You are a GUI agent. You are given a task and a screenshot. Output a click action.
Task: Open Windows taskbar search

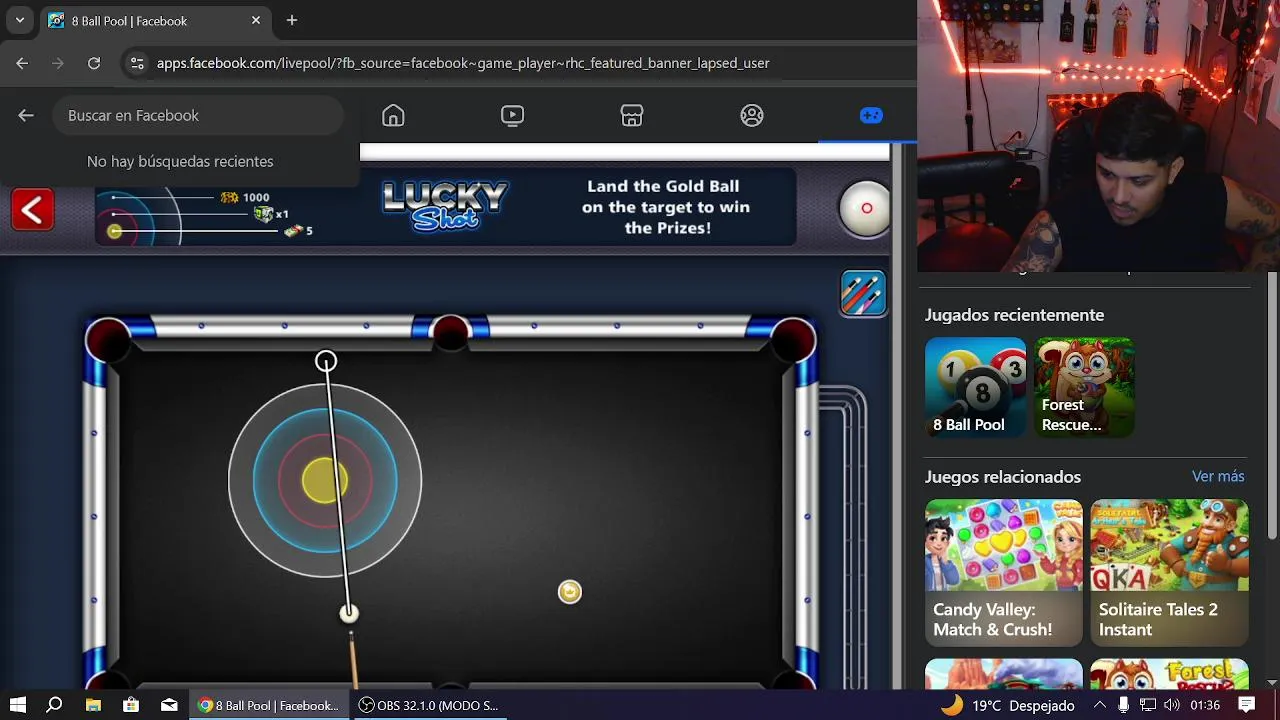[x=55, y=705]
